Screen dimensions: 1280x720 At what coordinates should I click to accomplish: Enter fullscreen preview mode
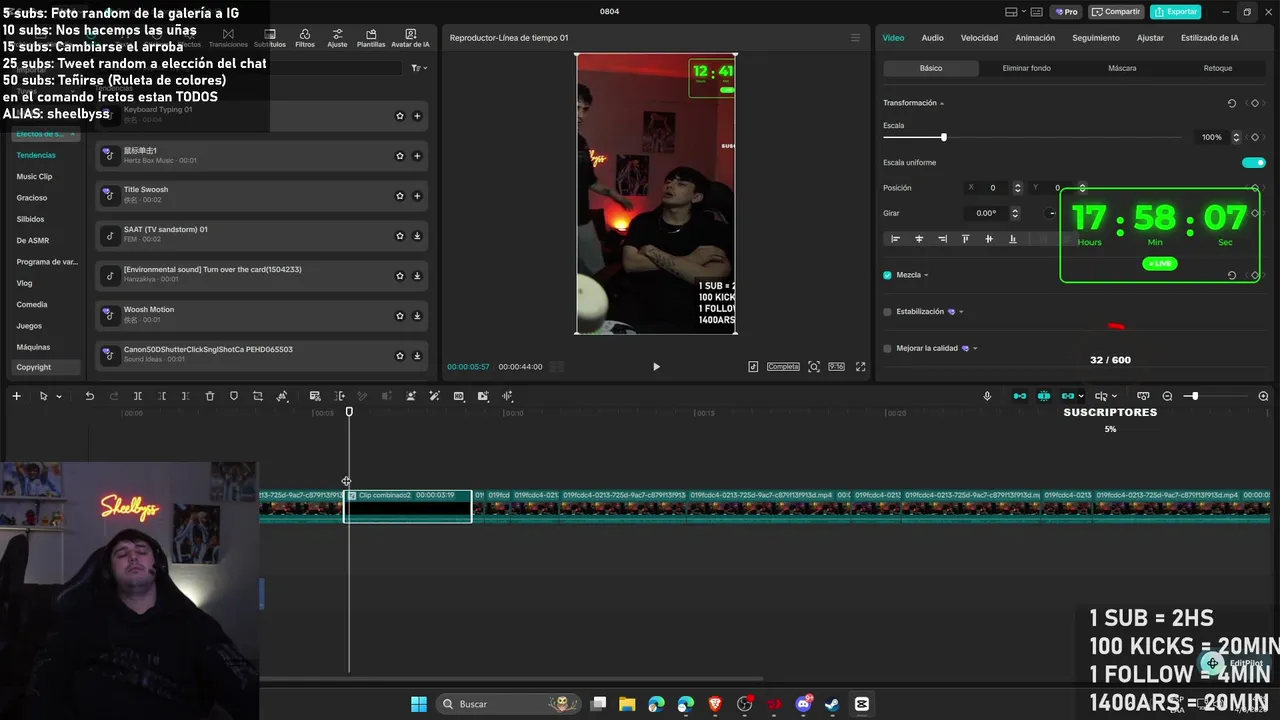click(x=860, y=367)
